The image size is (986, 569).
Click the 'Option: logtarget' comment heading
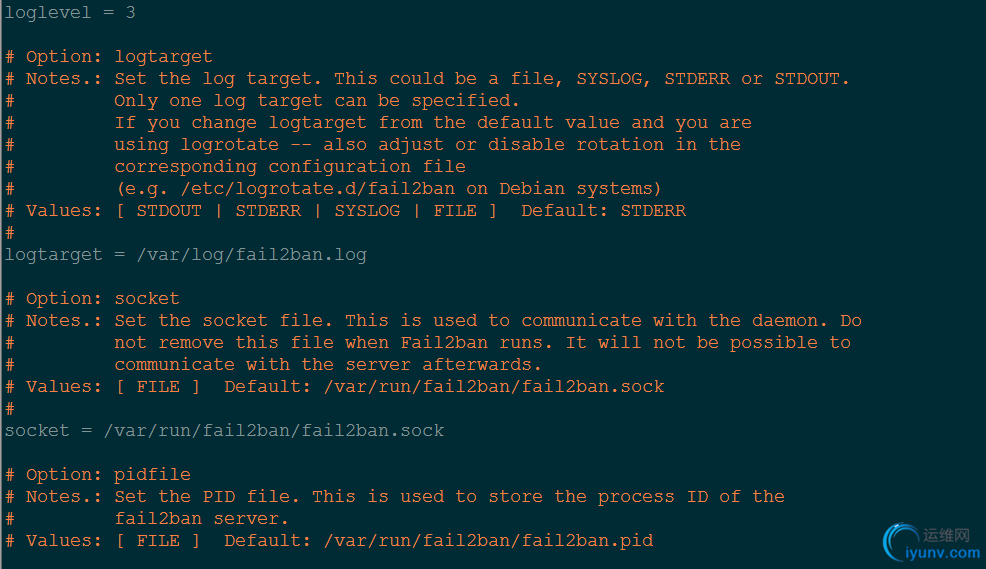119,57
